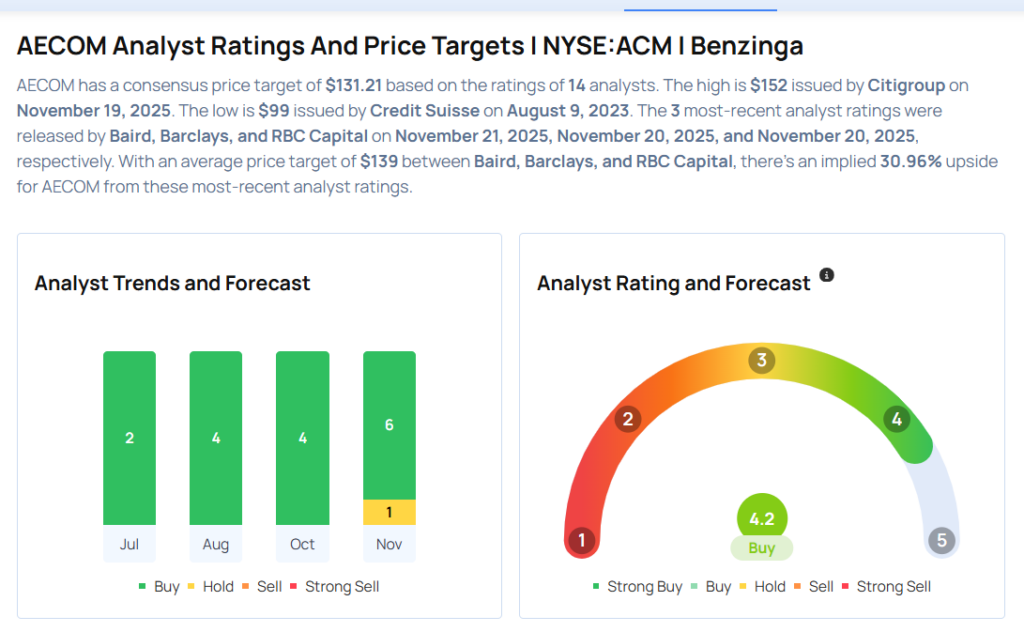Click the yellow Hold segment in the Nov bar
The width and height of the screenshot is (1024, 632).
(x=389, y=512)
